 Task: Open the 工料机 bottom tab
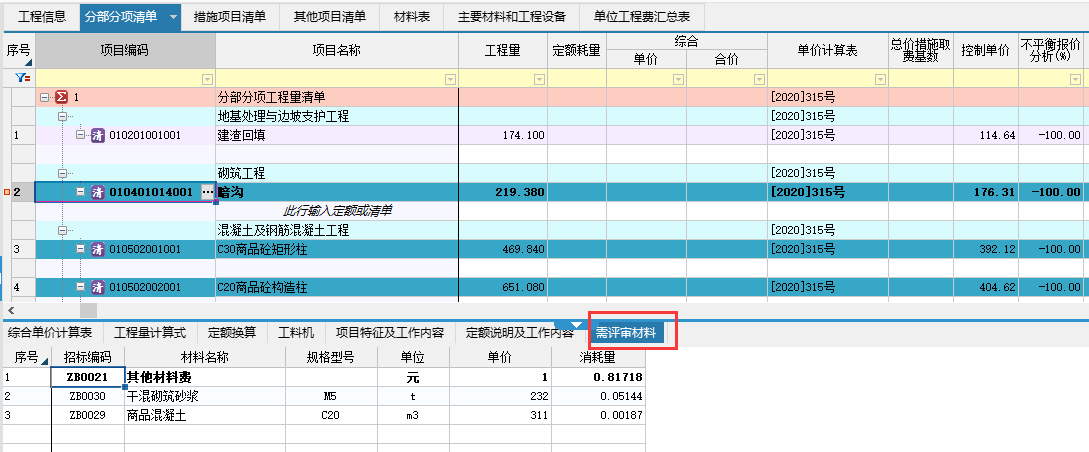pyautogui.click(x=296, y=333)
